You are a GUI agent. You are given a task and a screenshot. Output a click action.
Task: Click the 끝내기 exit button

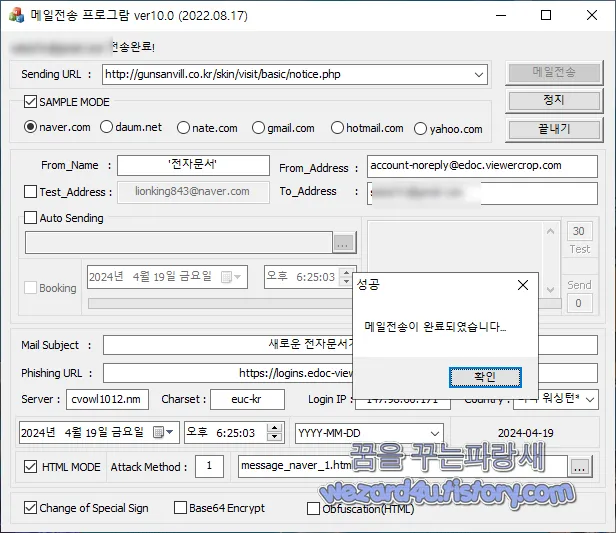click(x=554, y=129)
